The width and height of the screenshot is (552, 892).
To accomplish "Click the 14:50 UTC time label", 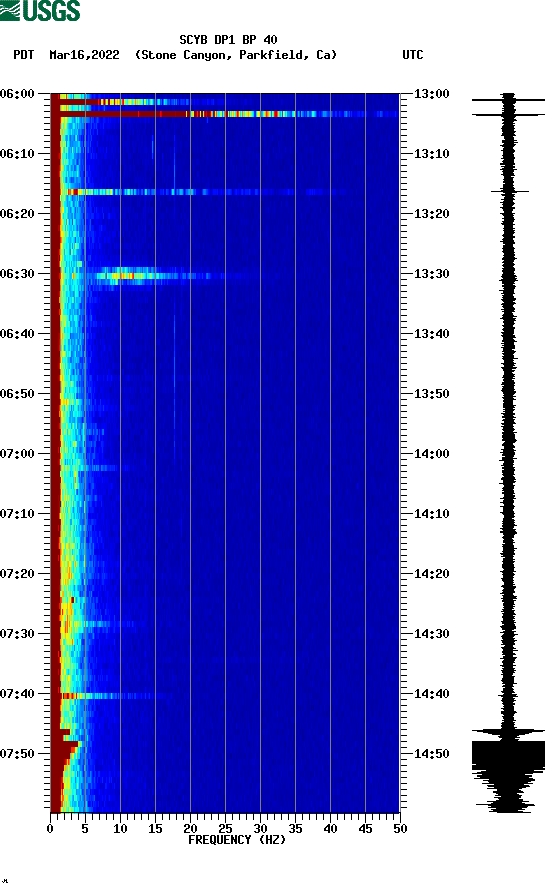I will (x=431, y=754).
